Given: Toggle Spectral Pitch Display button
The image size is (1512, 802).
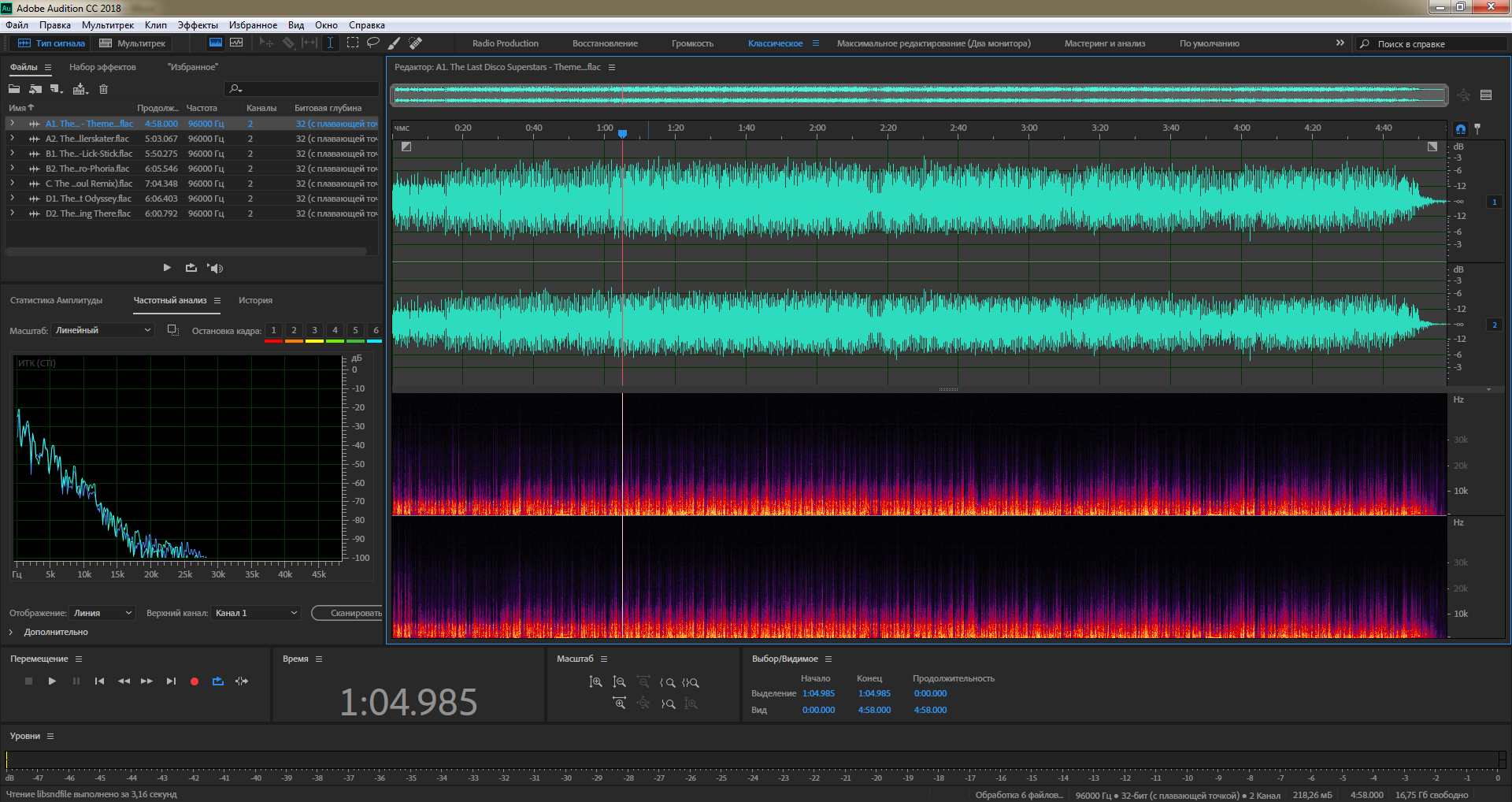Looking at the screenshot, I should click(236, 43).
